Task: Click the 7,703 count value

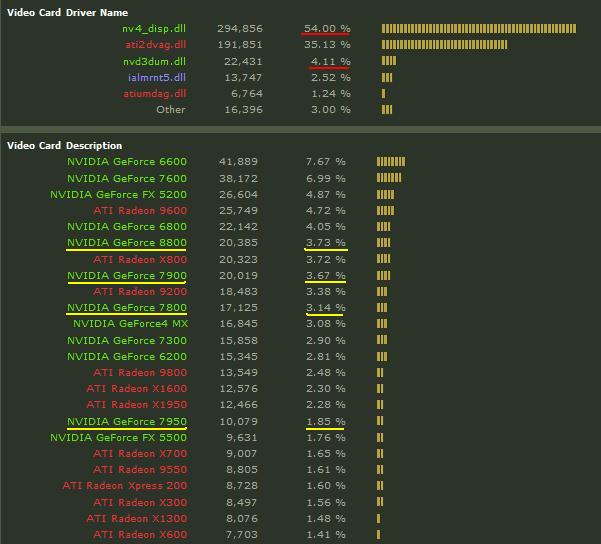Action: (x=241, y=535)
